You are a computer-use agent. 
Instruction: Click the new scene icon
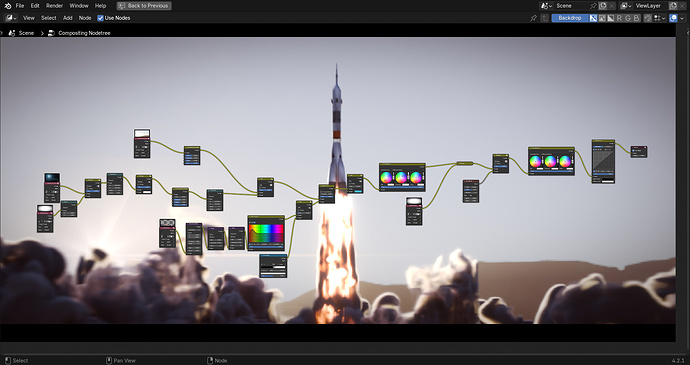coord(602,6)
